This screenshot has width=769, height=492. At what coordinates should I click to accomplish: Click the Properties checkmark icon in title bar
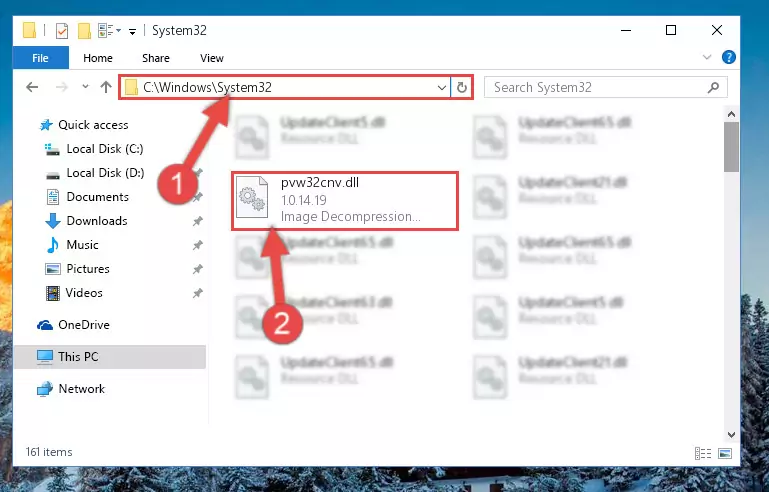pyautogui.click(x=62, y=31)
